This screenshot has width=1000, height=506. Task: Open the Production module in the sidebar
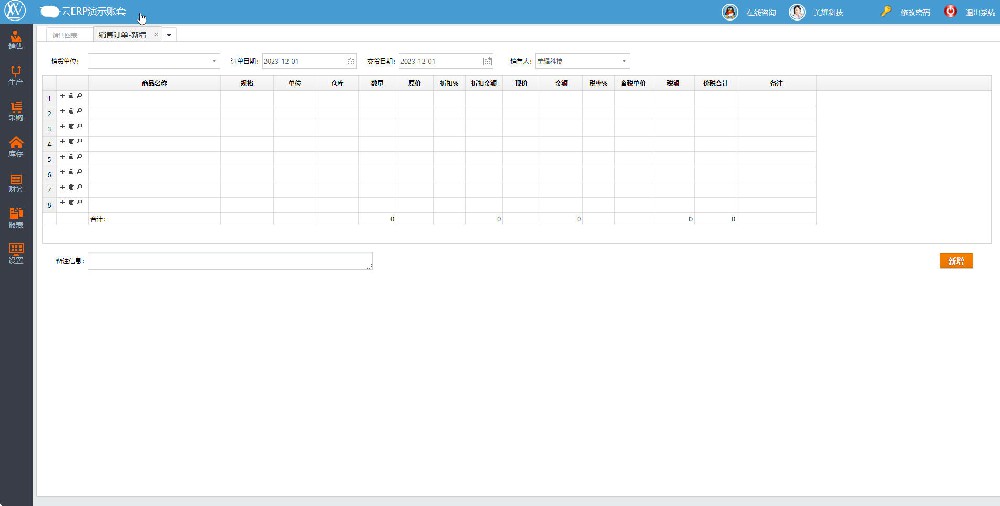tap(16, 75)
